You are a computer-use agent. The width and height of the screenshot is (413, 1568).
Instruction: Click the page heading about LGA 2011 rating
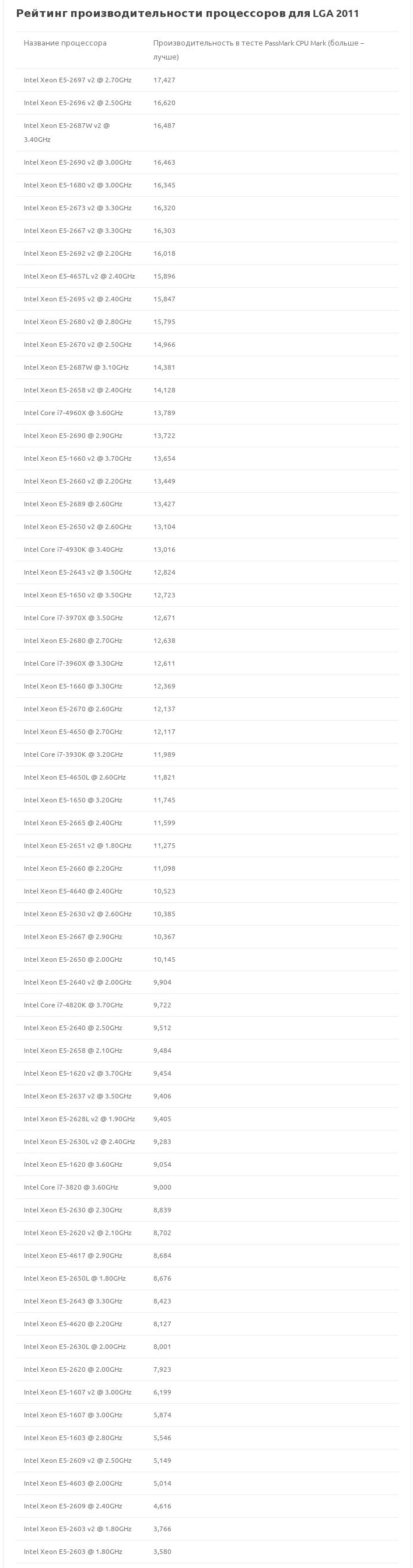coord(187,13)
